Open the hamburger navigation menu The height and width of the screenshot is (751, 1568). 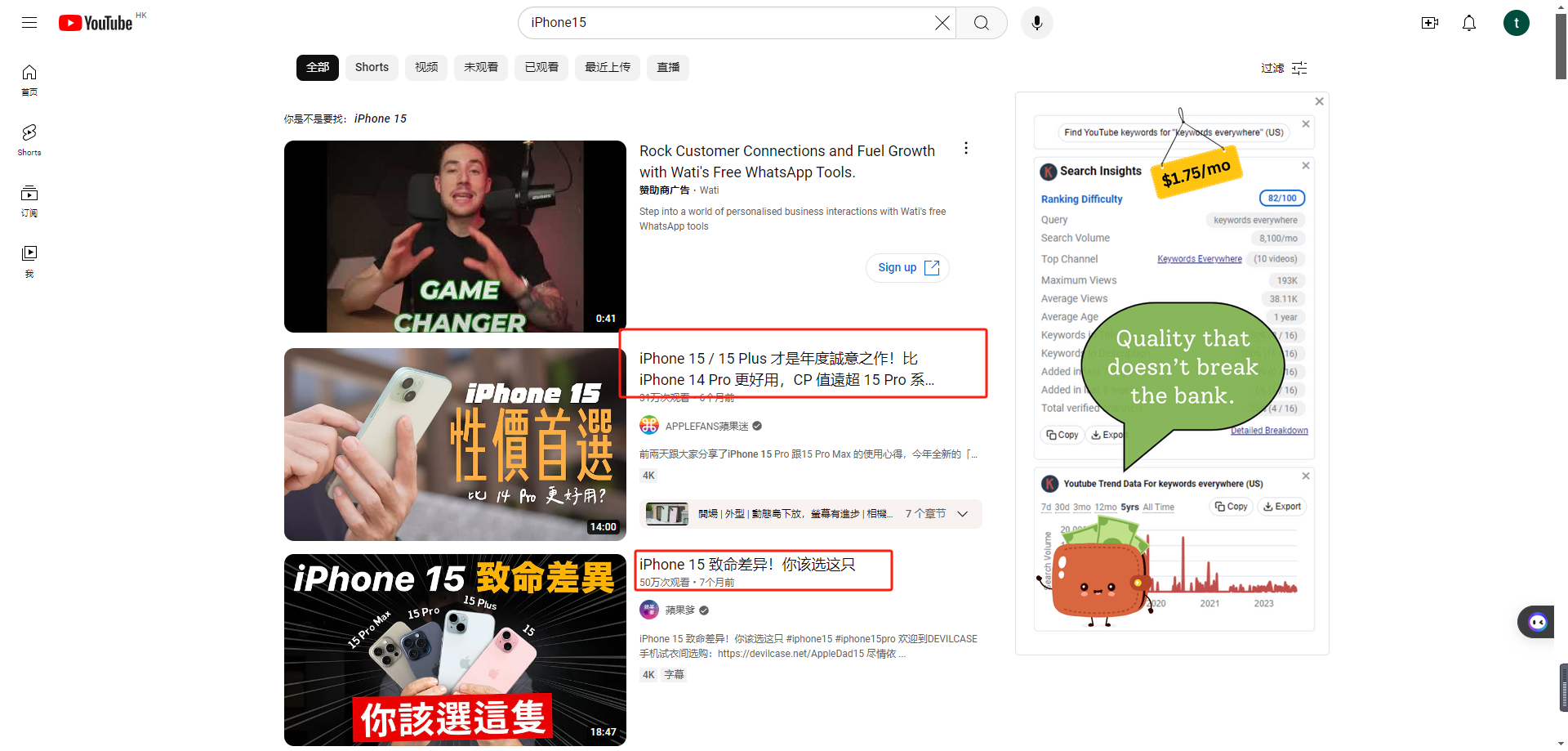point(29,22)
